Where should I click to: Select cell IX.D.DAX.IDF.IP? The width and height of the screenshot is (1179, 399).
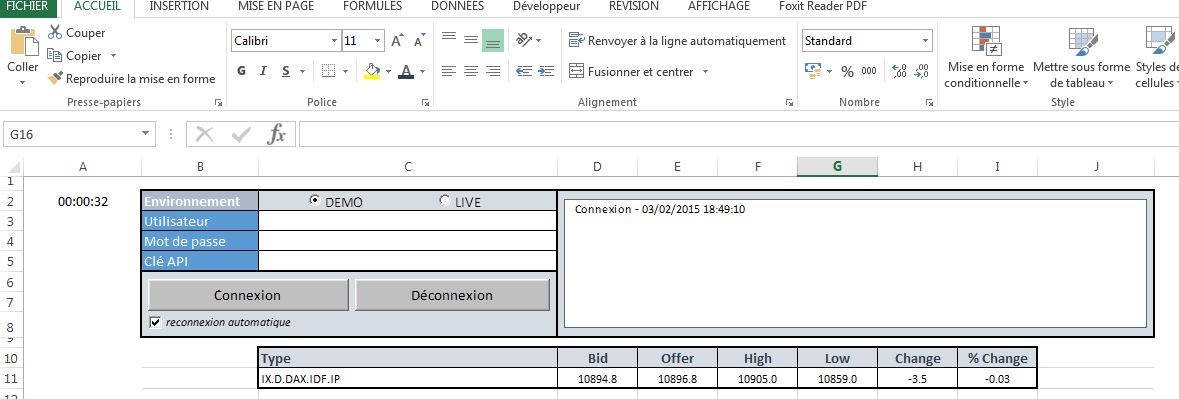tap(408, 379)
